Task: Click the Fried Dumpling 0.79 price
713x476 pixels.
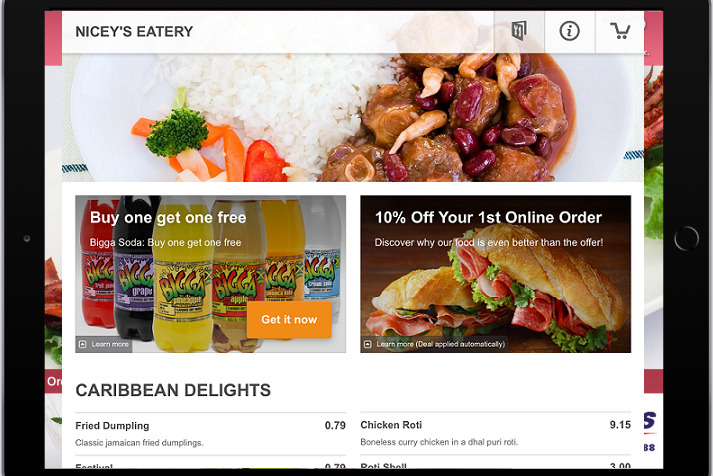Action: [335, 426]
